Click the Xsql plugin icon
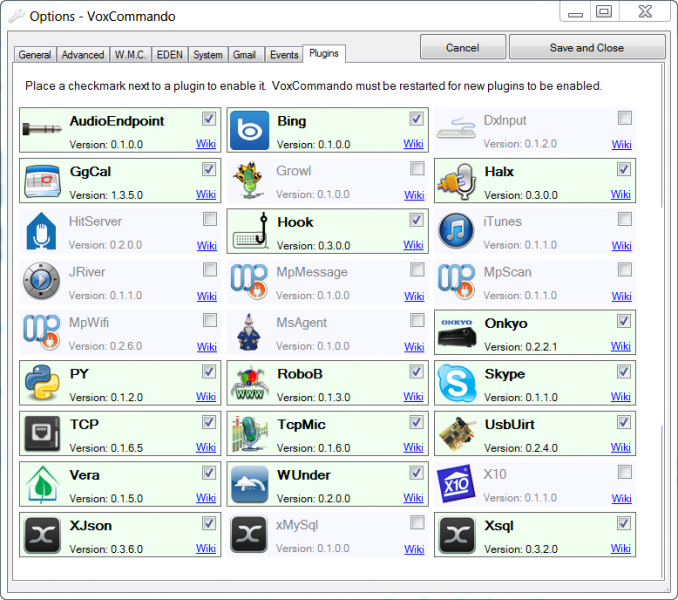The height and width of the screenshot is (600, 678). [457, 535]
